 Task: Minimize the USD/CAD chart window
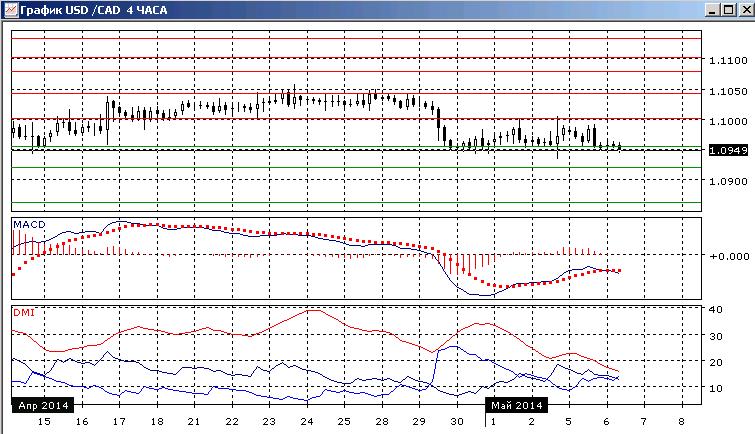[x=714, y=10]
